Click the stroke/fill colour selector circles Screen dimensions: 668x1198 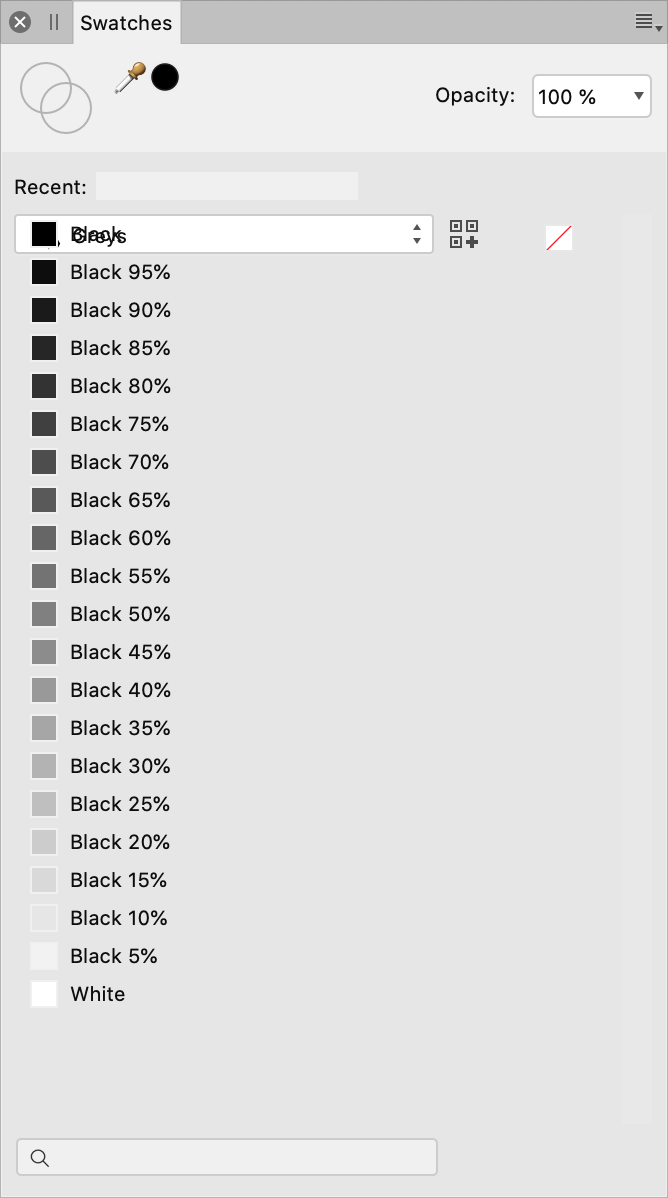56,98
